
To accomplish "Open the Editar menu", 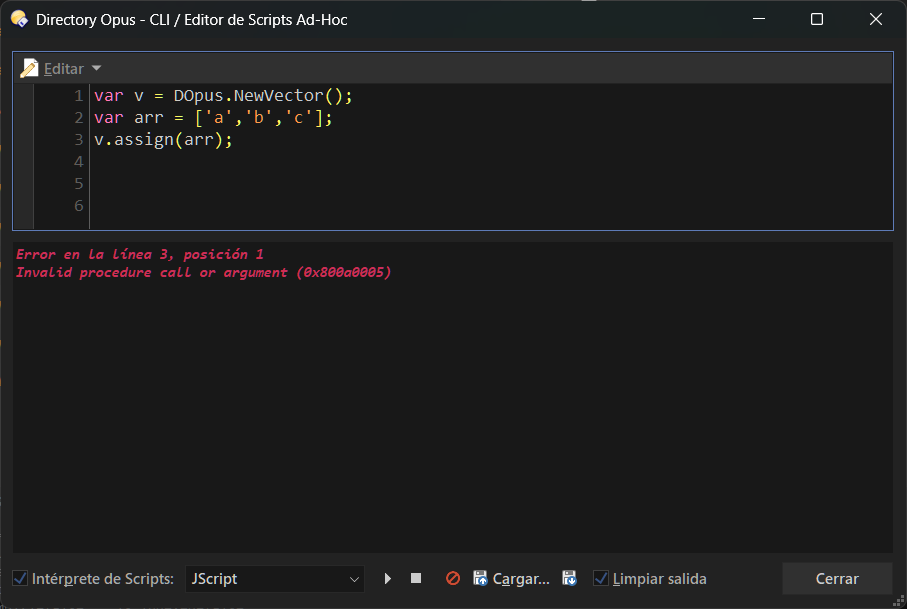I will [64, 68].
